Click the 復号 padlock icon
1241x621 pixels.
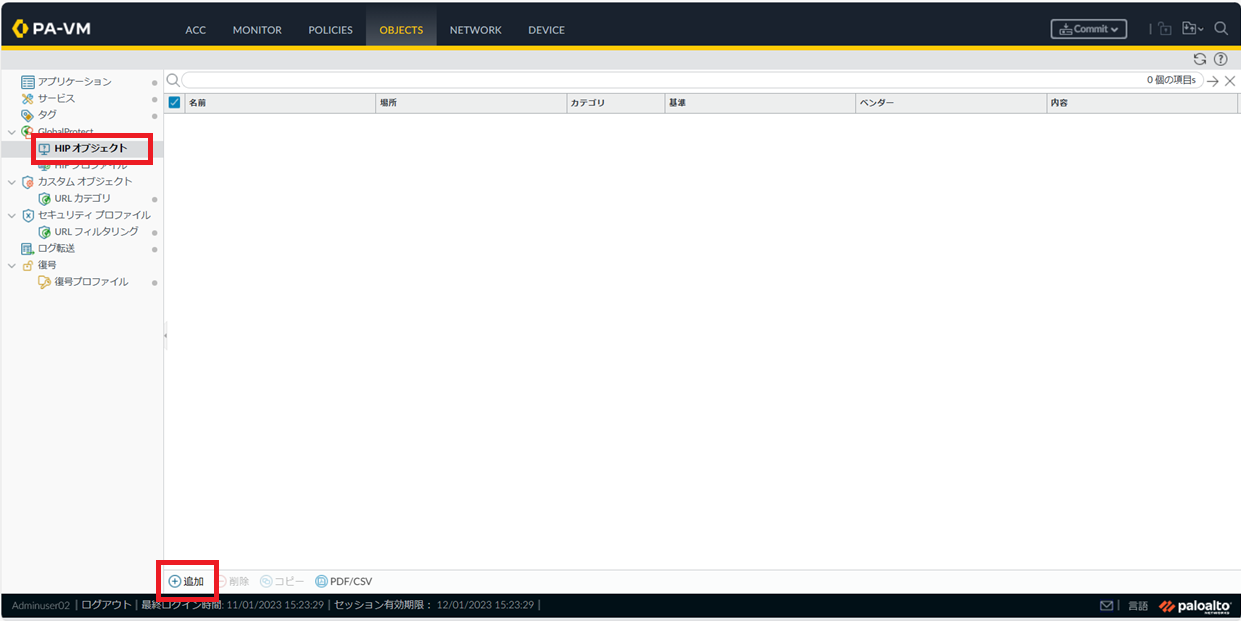coord(28,265)
